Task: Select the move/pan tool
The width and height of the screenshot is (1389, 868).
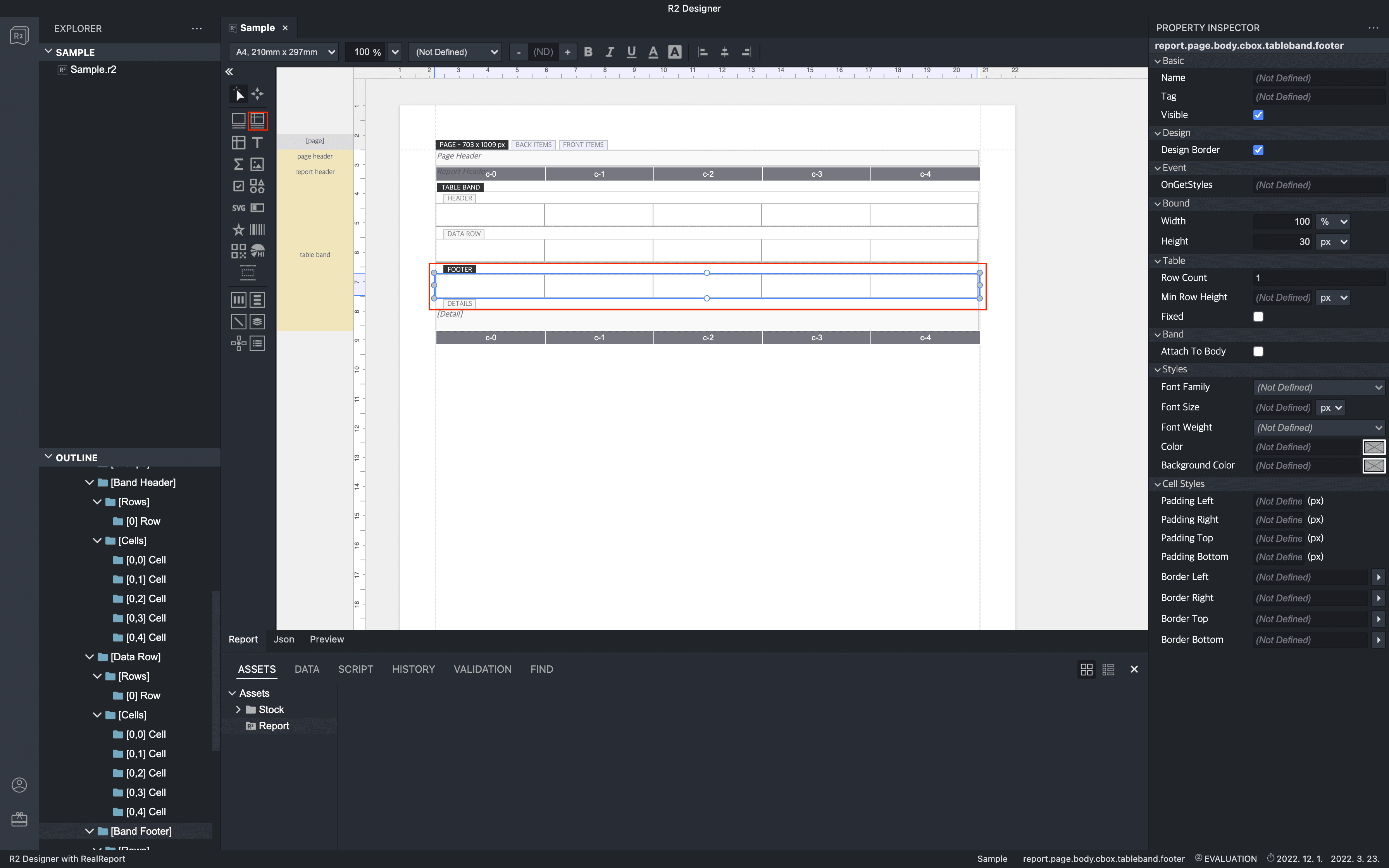Action: [257, 93]
